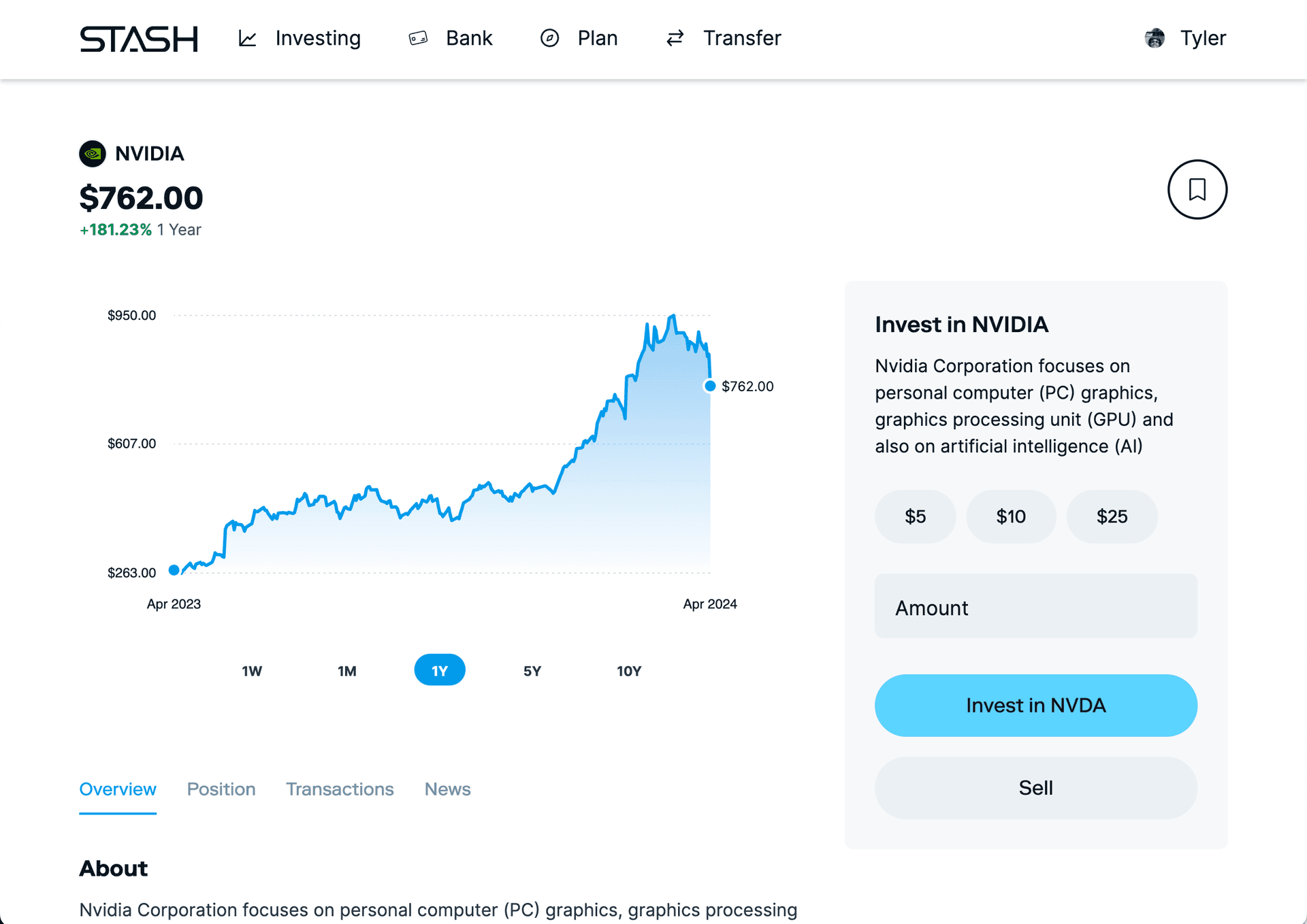Click the $762.00 endpoint marker on chart
The image size is (1307, 924).
pos(710,386)
